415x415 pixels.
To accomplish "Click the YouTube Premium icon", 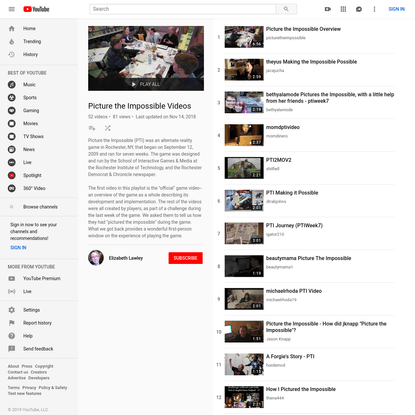I will click(12, 278).
